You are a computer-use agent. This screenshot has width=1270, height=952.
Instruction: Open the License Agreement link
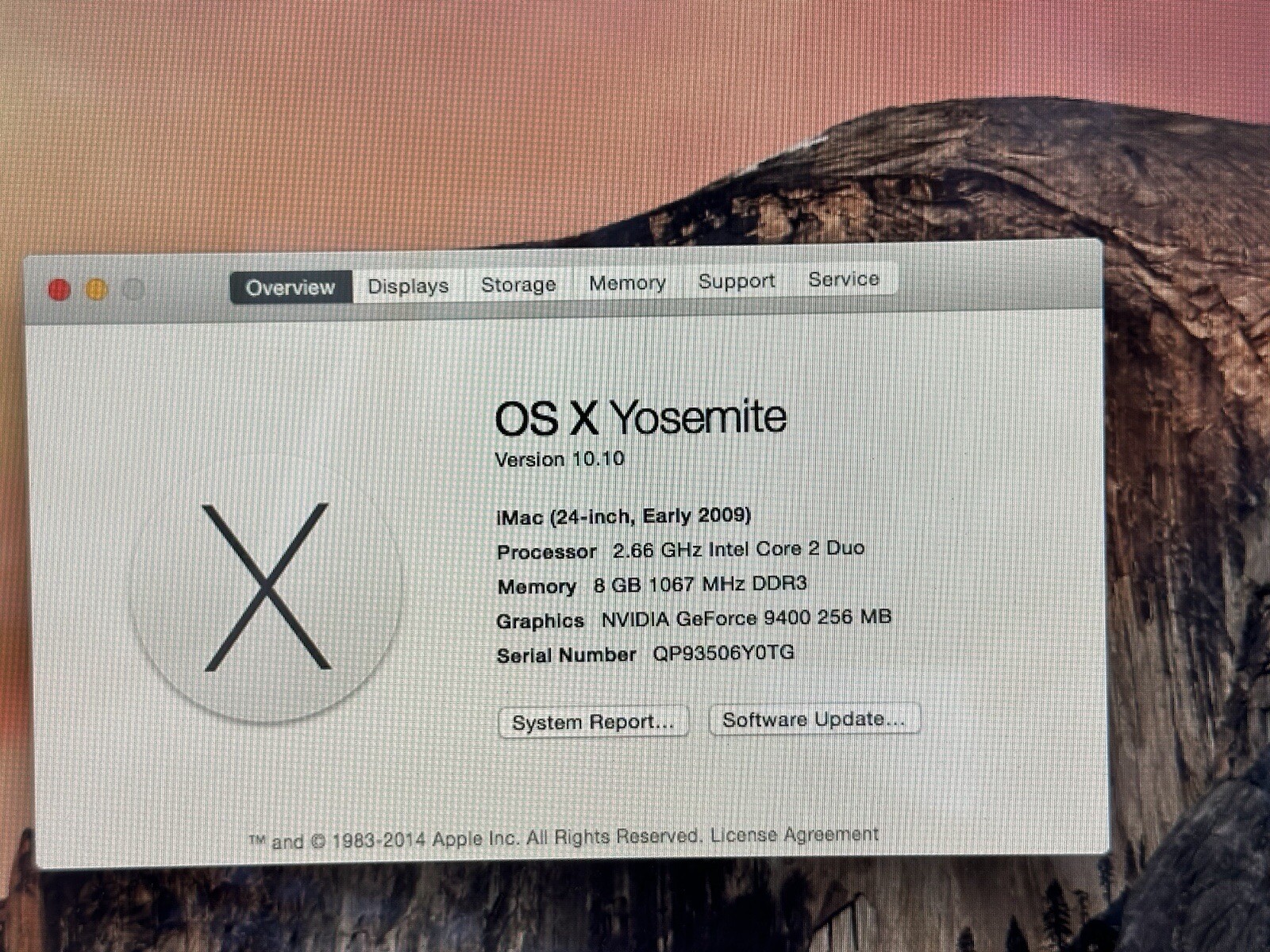click(x=795, y=835)
